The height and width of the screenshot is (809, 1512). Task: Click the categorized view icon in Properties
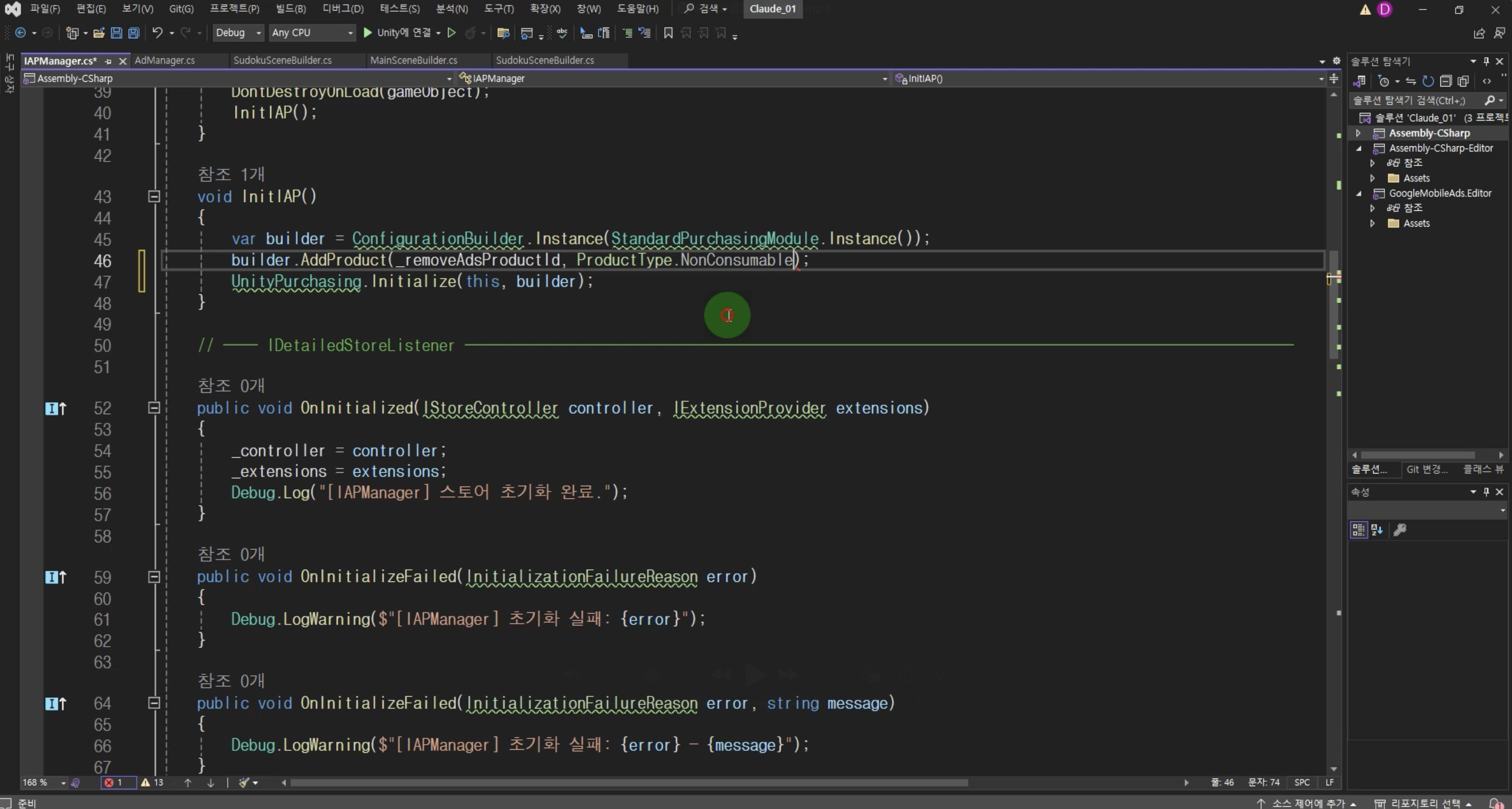1358,530
